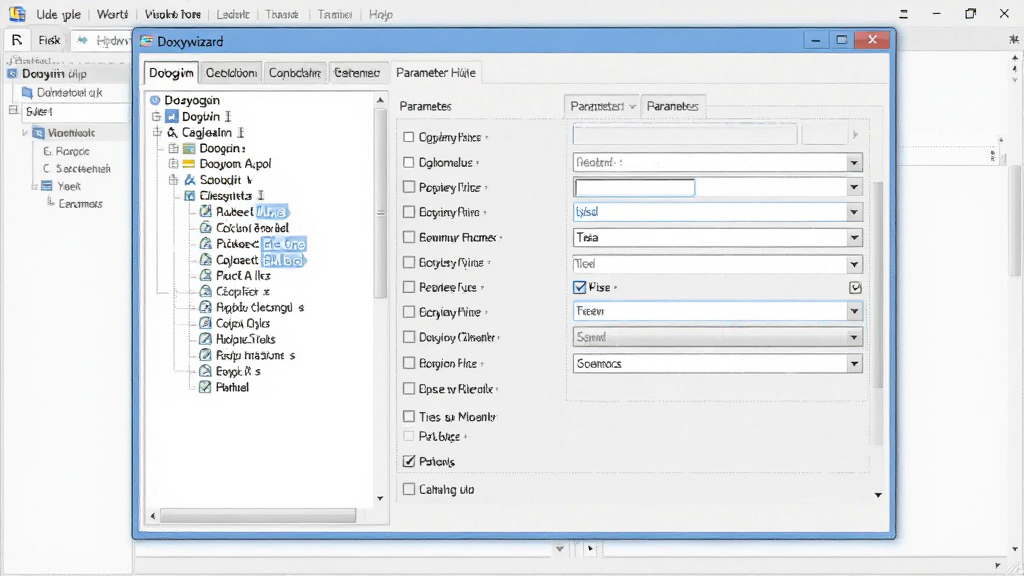Screen dimensions: 1024x576
Task: Click the tree panel scroll-up arrow
Action: [380, 100]
